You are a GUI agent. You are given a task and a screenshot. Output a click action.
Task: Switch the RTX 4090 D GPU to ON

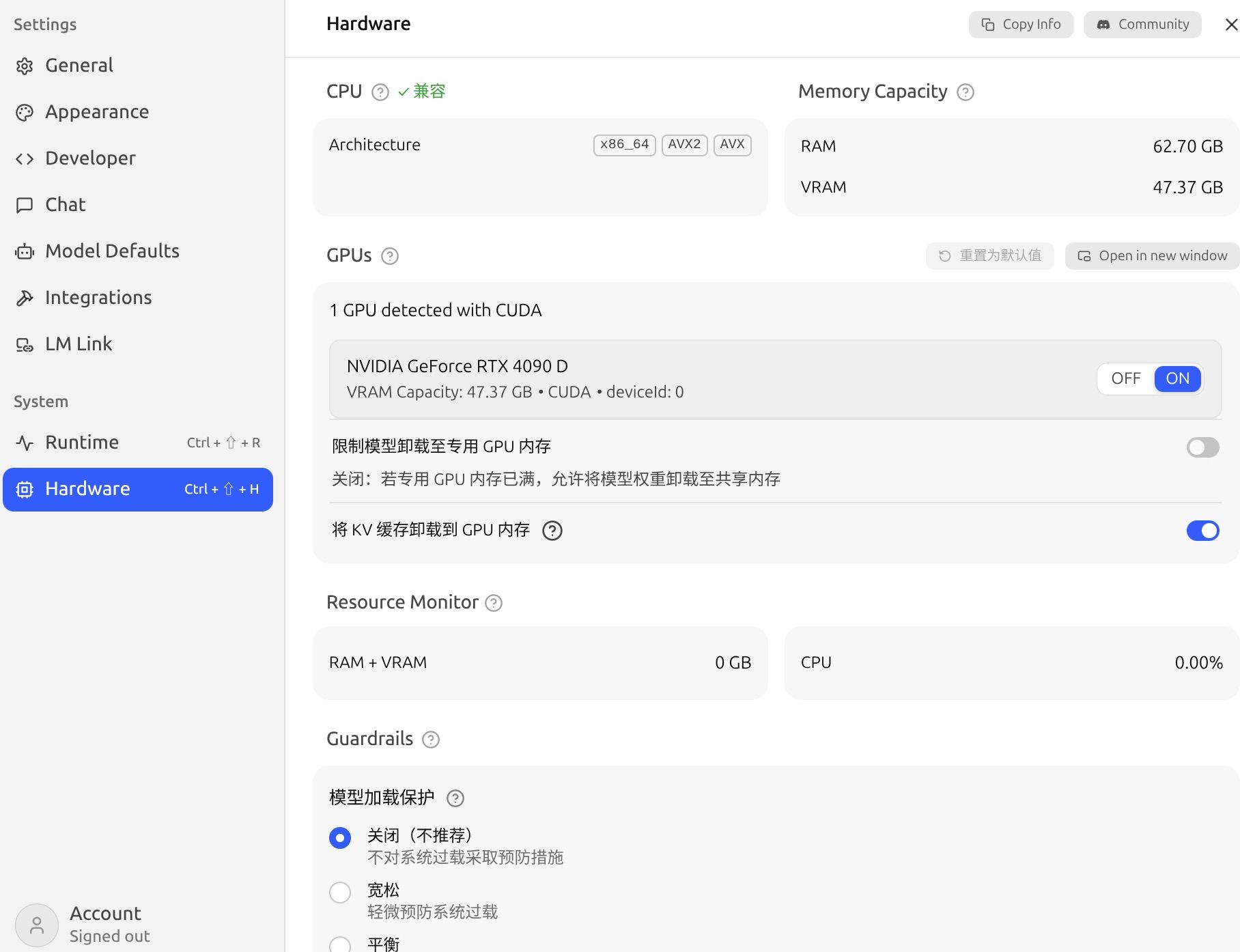pos(1178,378)
